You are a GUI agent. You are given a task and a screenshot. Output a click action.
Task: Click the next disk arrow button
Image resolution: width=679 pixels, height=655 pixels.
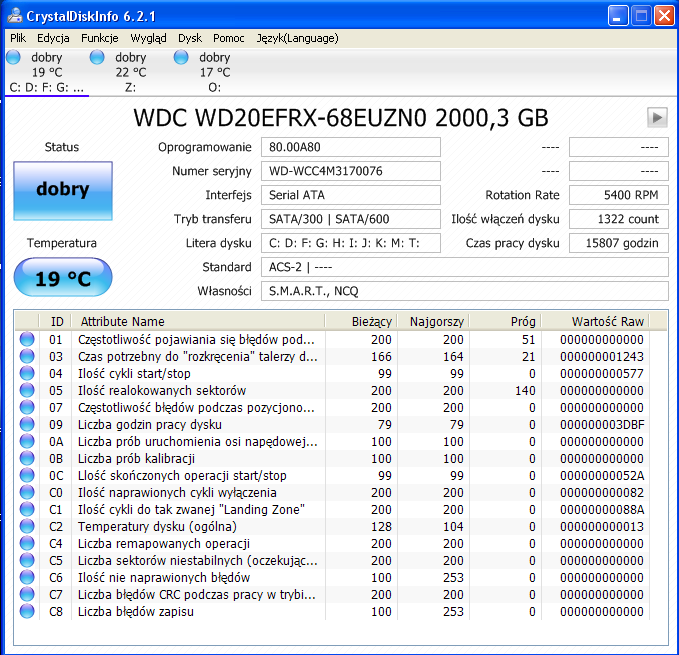click(x=657, y=117)
